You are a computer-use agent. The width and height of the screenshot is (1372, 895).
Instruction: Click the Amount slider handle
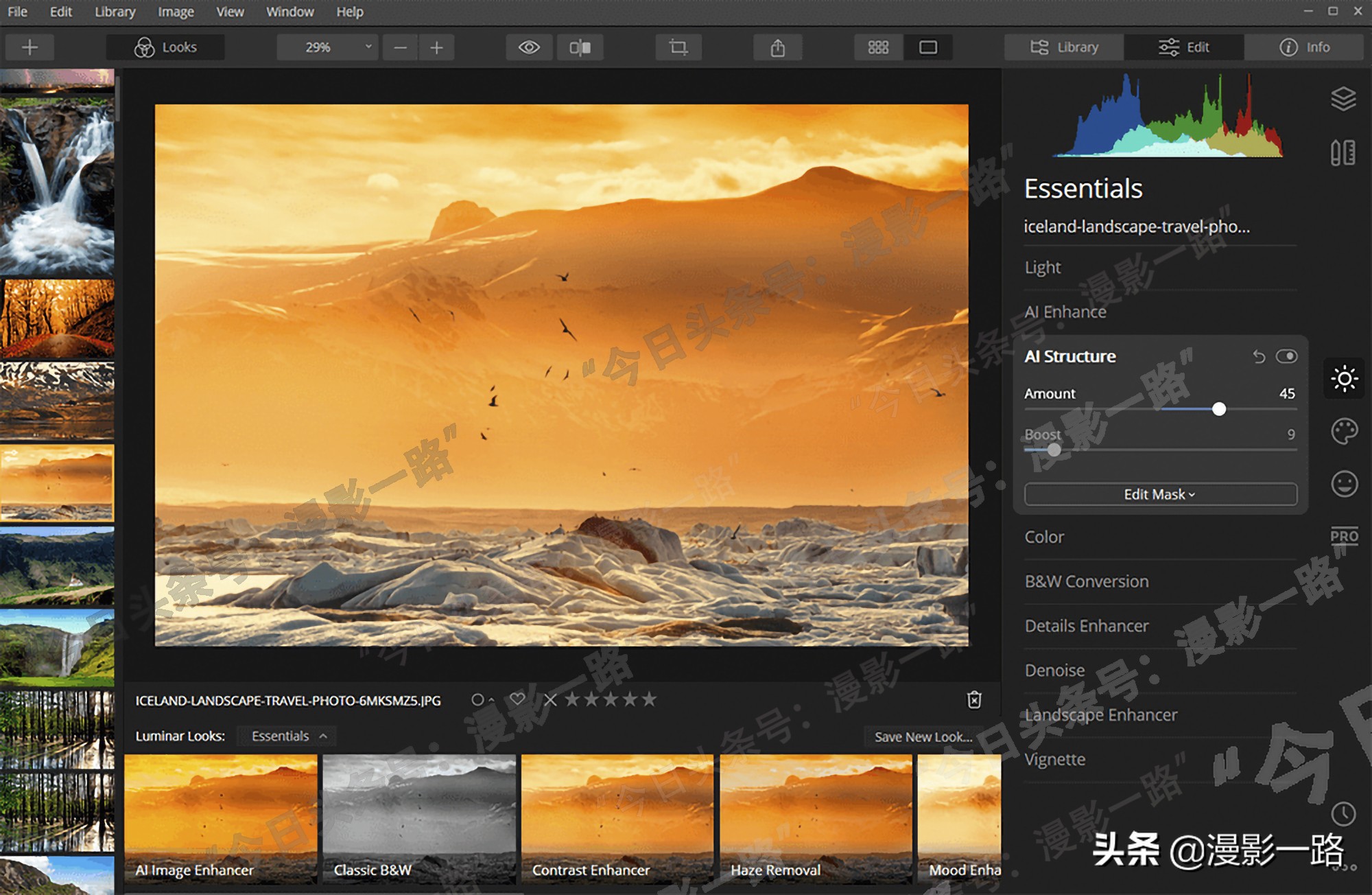click(1219, 409)
